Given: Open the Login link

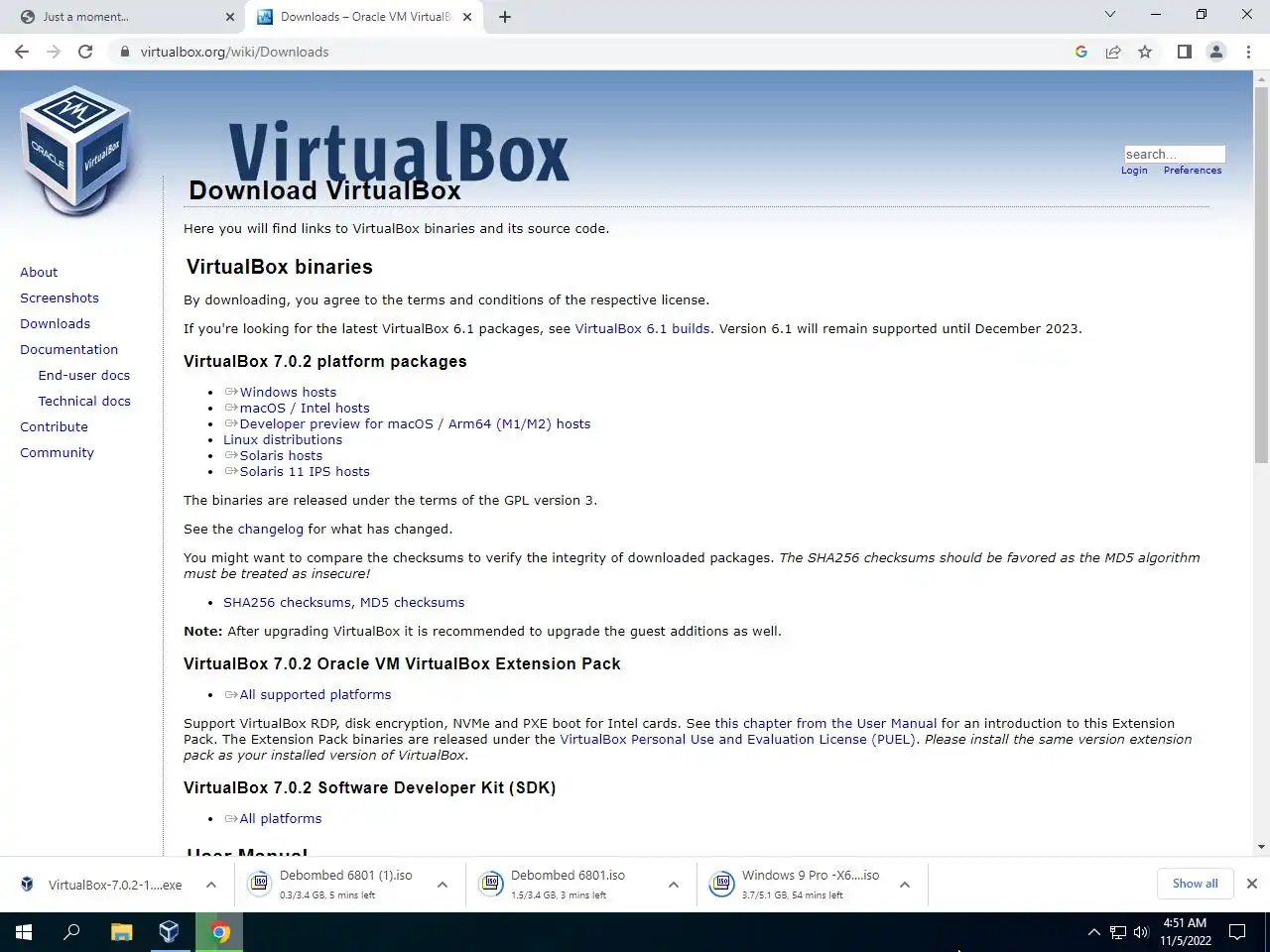Looking at the screenshot, I should coord(1134,171).
